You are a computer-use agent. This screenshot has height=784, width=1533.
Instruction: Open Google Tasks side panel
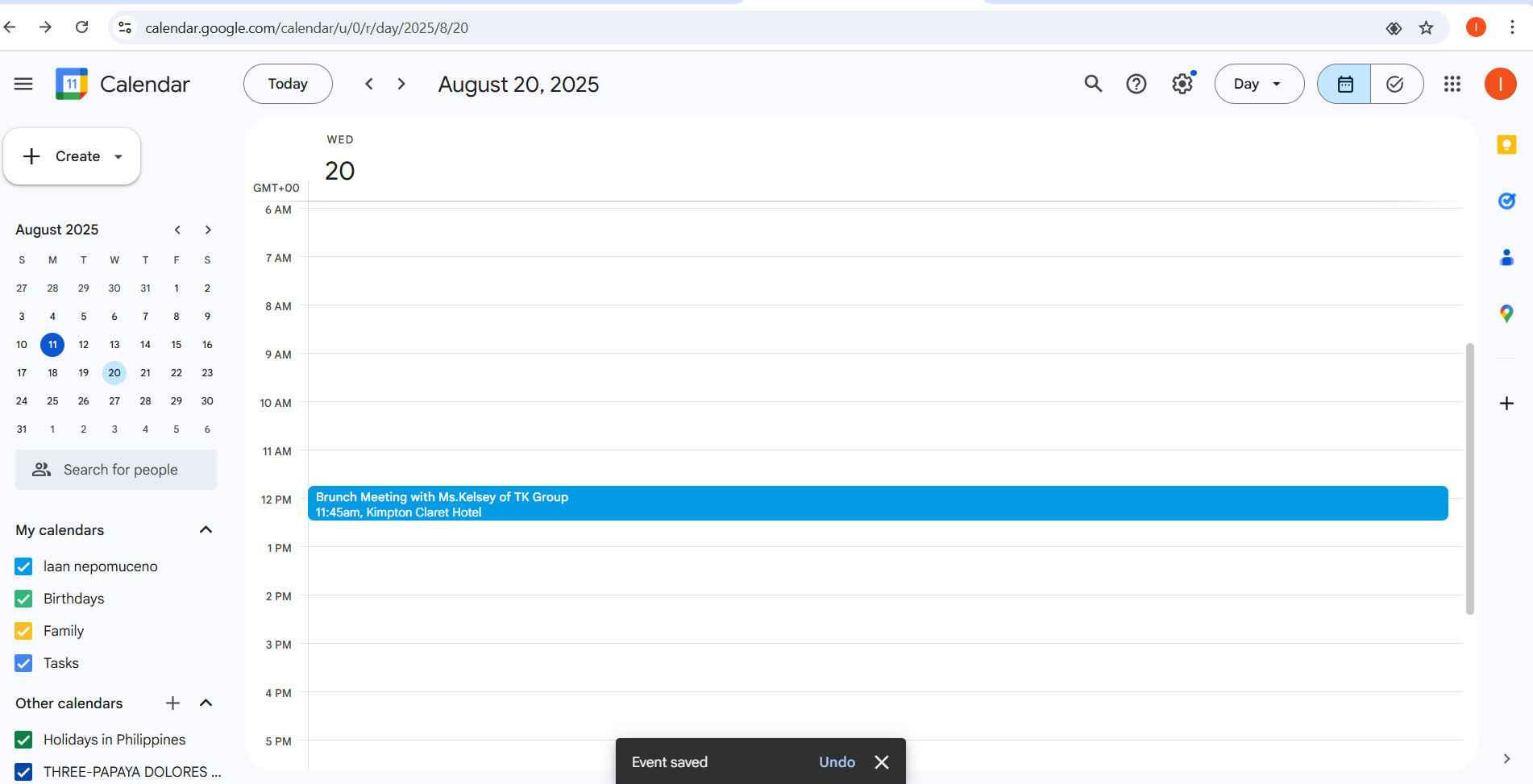pyautogui.click(x=1506, y=201)
